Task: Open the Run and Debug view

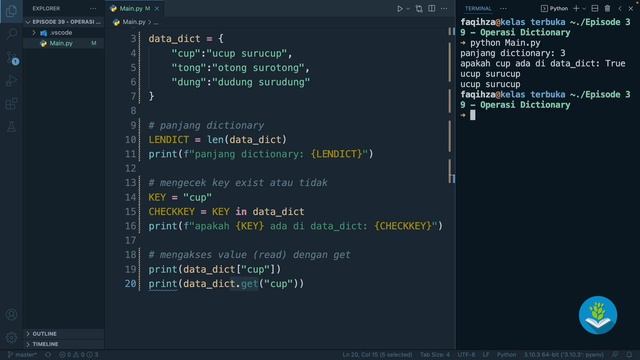Action: click(11, 80)
